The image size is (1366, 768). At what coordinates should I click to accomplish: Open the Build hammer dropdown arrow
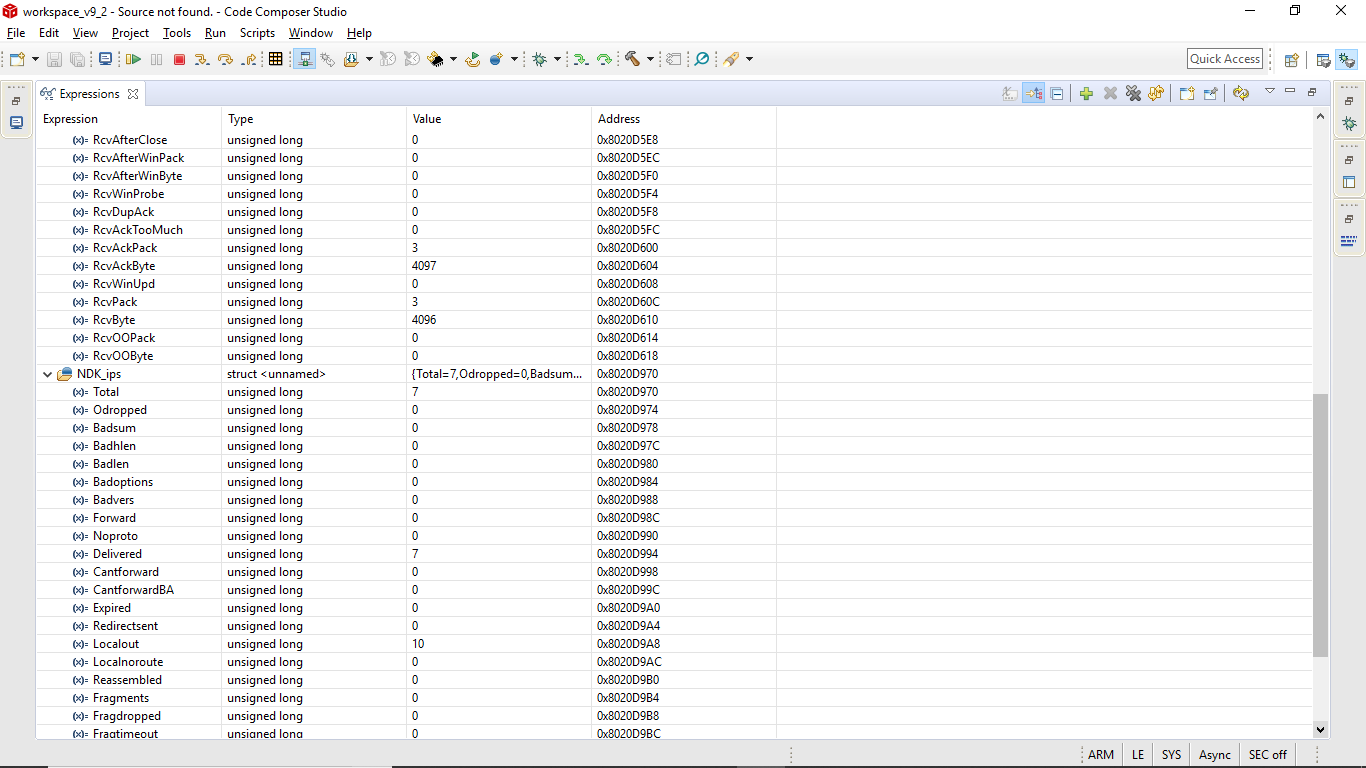(x=650, y=60)
